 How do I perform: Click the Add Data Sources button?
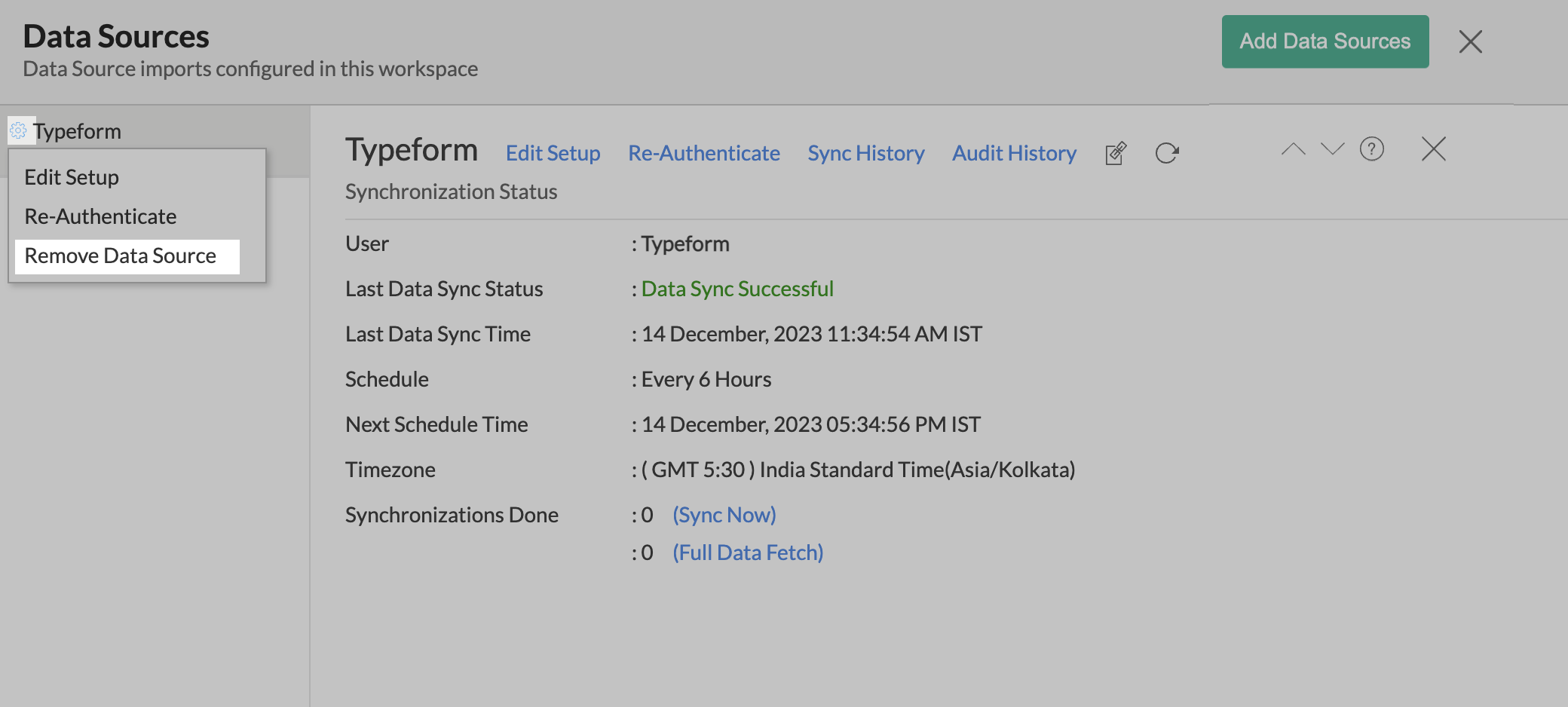tap(1325, 41)
